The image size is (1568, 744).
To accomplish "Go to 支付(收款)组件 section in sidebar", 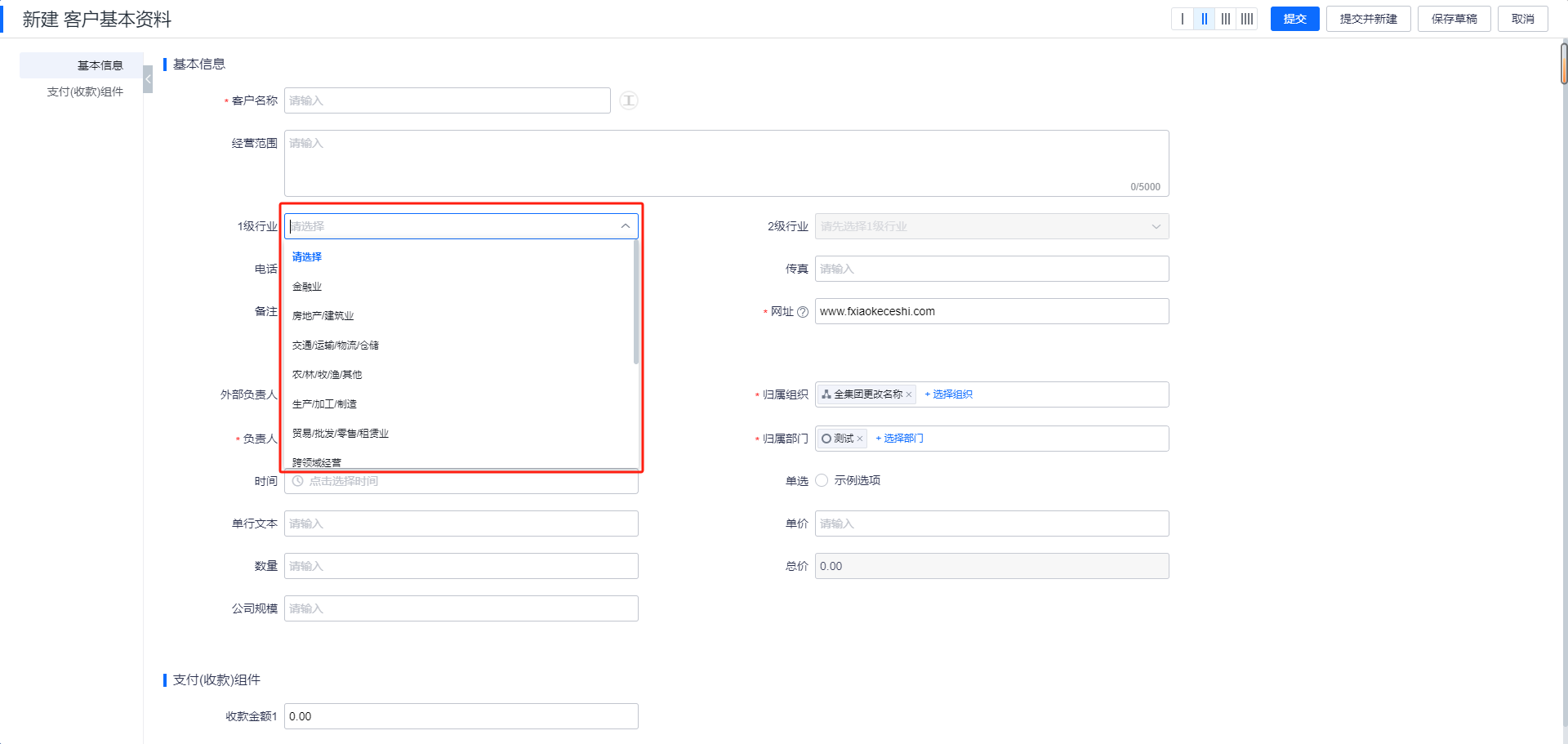I will (85, 91).
